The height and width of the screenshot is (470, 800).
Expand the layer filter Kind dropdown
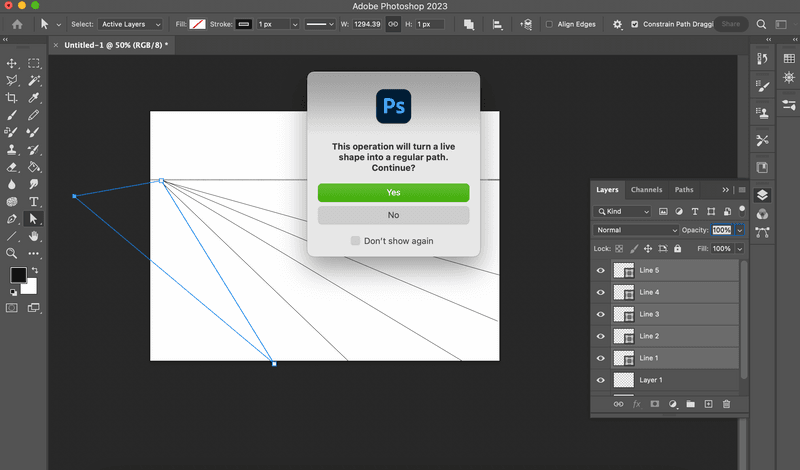click(623, 212)
